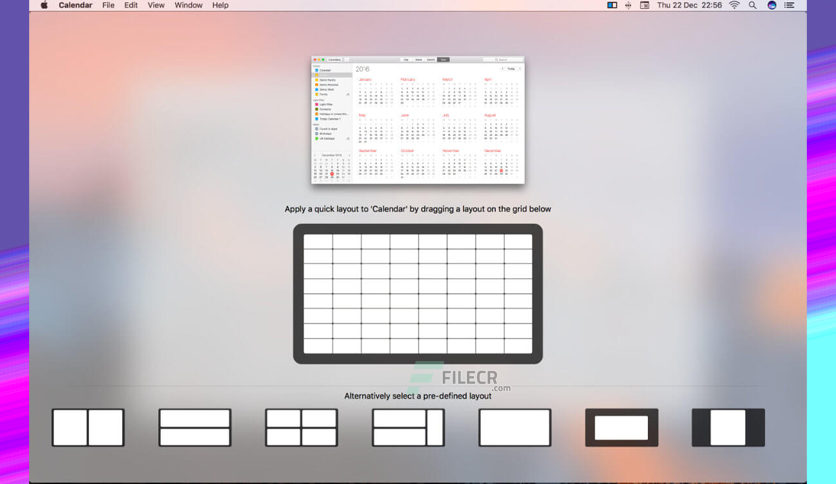Open the Wi-Fi status menu
This screenshot has height=484, width=836.
click(x=735, y=5)
